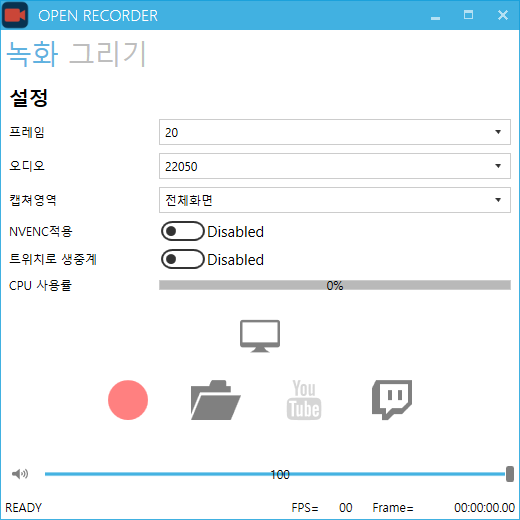Toggle the NVENC적용 switch
This screenshot has width=520, height=520.
click(x=182, y=231)
